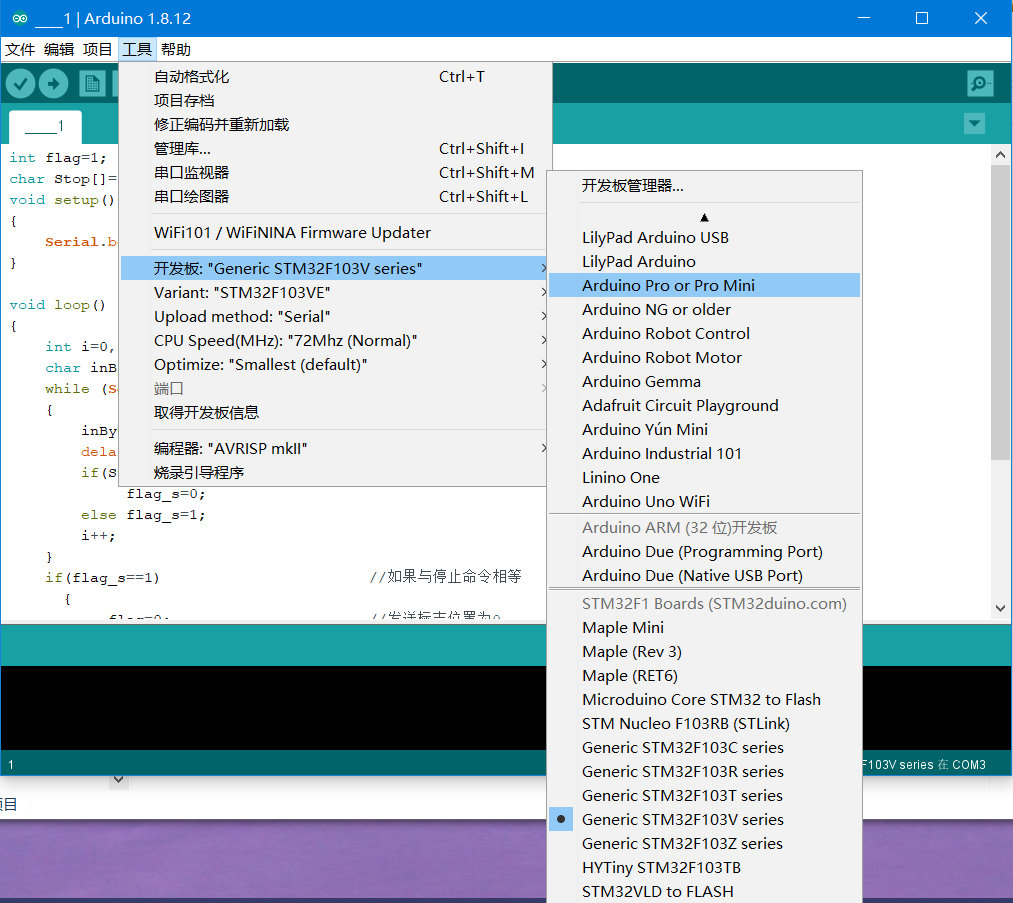Choose 自动格式化 from the tools menu
The image size is (1013, 903).
336,77
